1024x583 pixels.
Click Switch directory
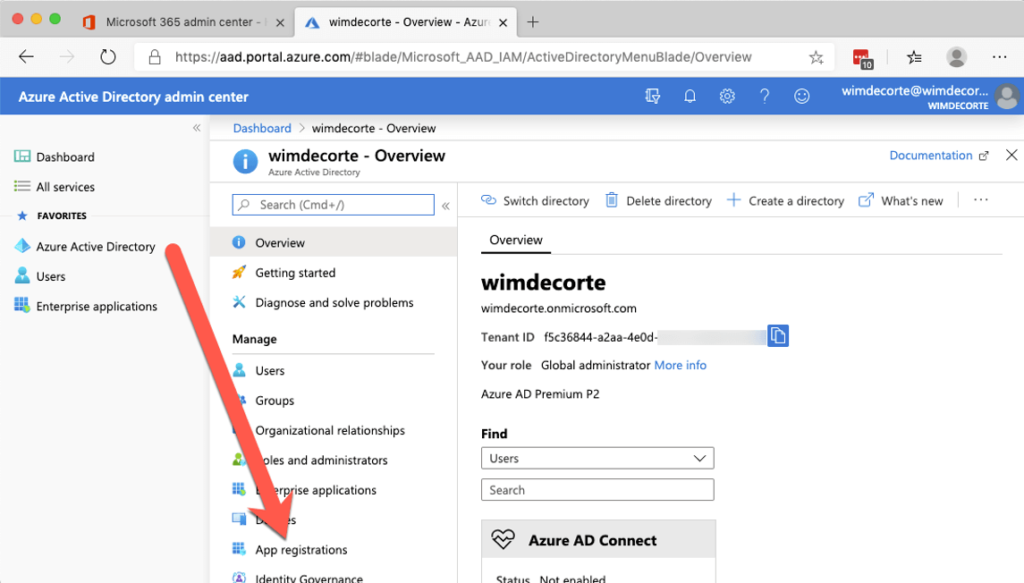544,200
